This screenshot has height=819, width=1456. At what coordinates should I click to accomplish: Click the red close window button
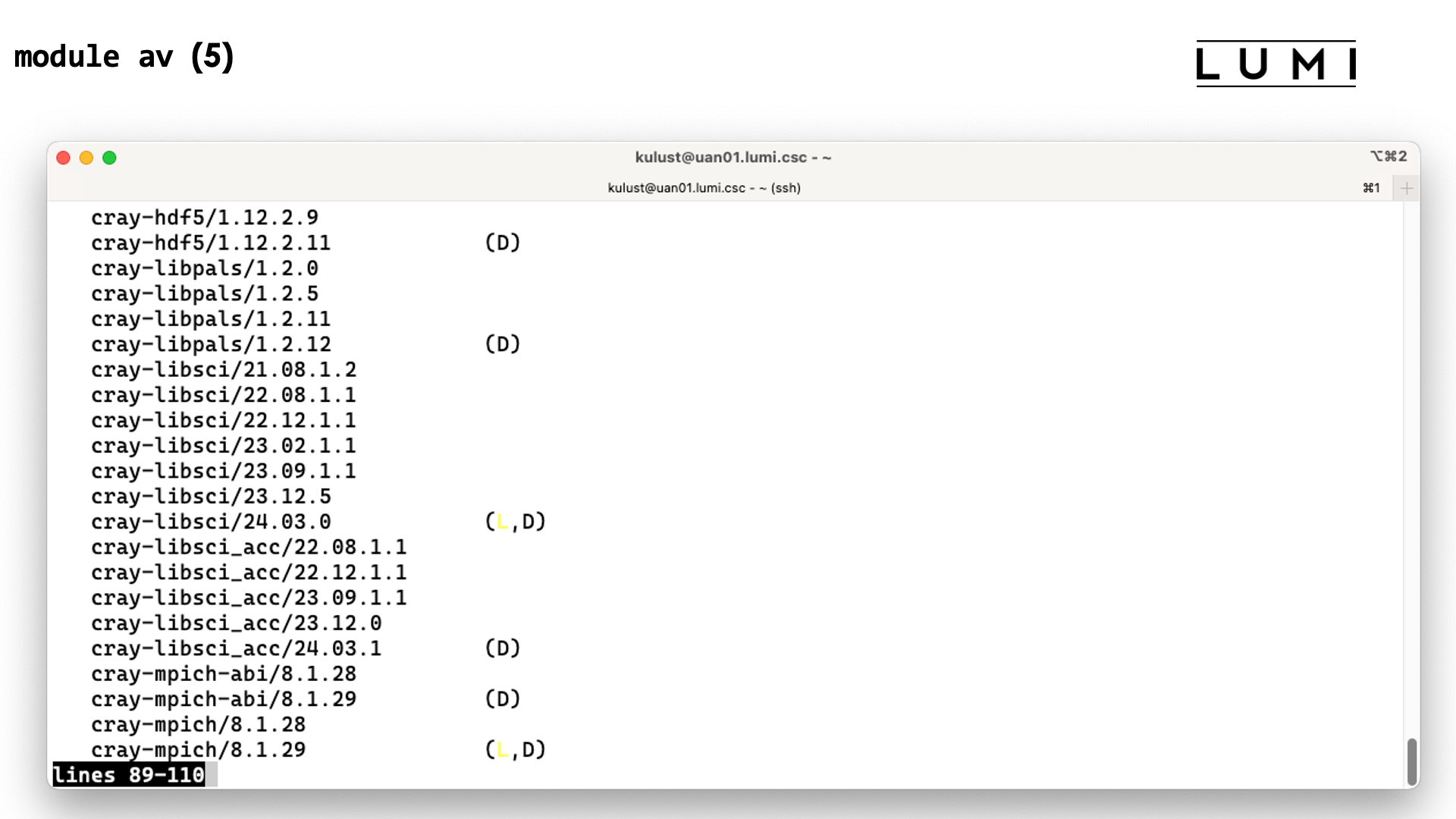[64, 158]
